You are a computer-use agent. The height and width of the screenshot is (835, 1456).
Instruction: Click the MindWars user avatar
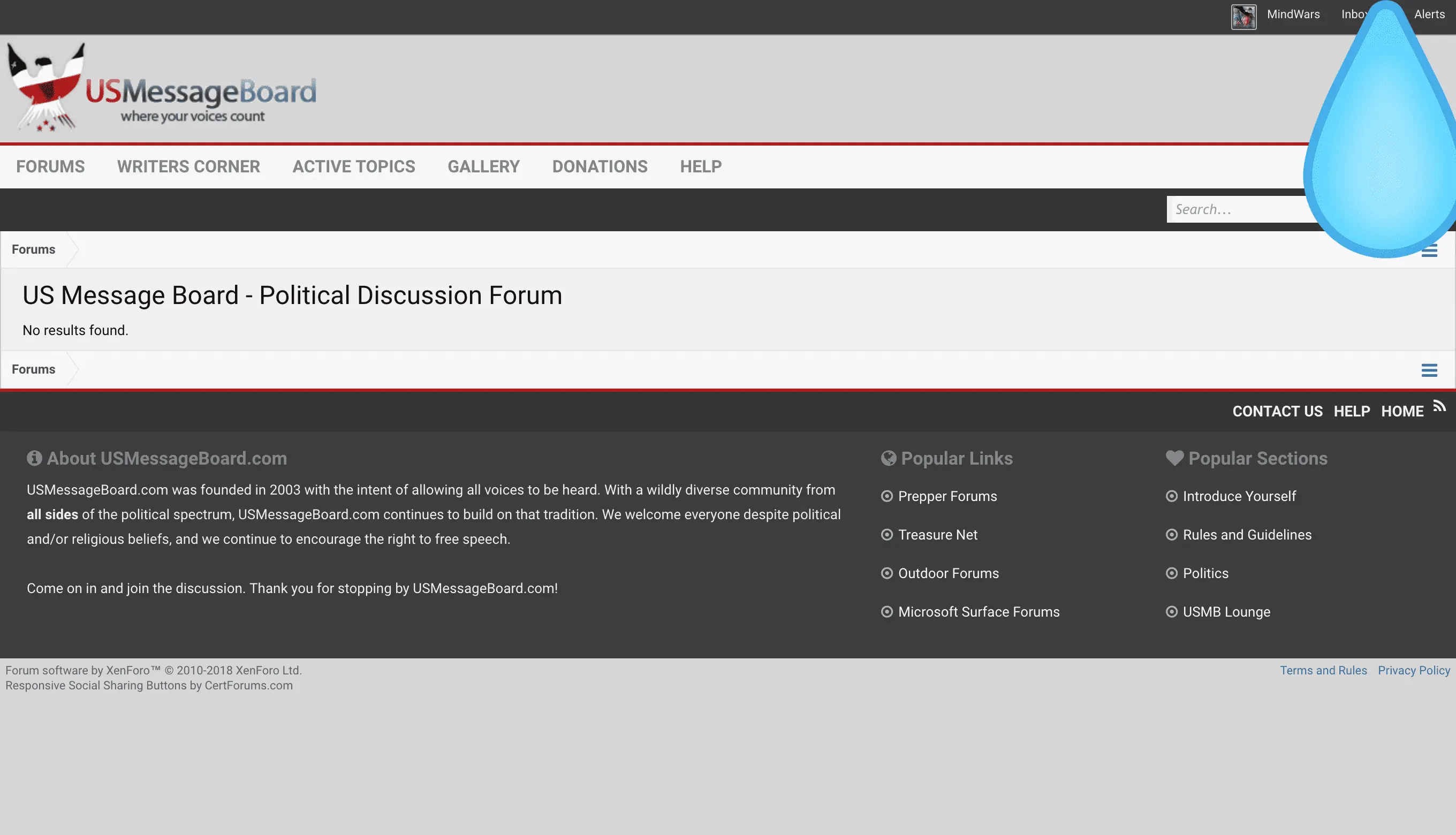[x=1243, y=16]
